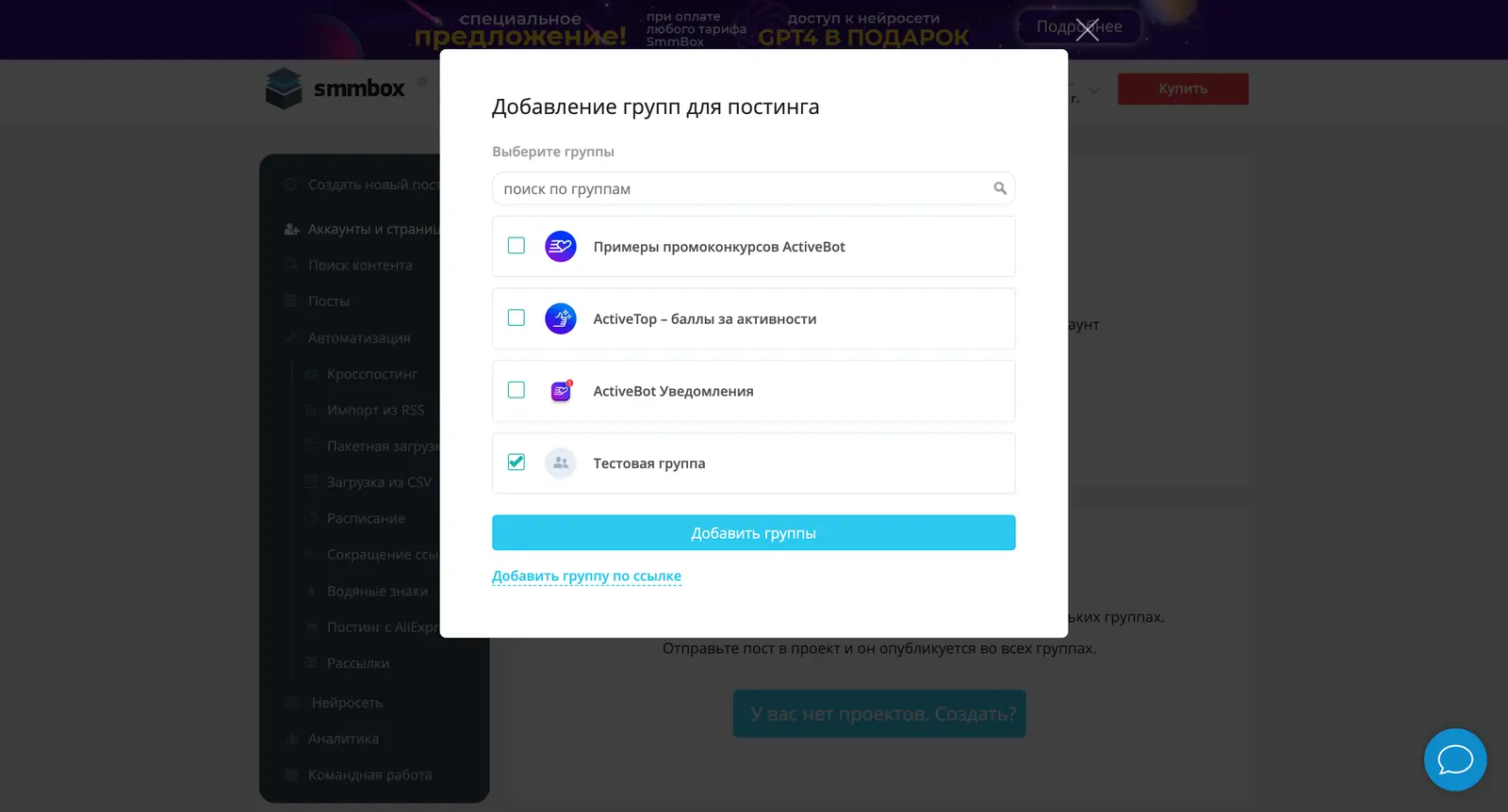Click the magnifier icon in group search
Viewport: 1508px width, 812px height.
1000,188
